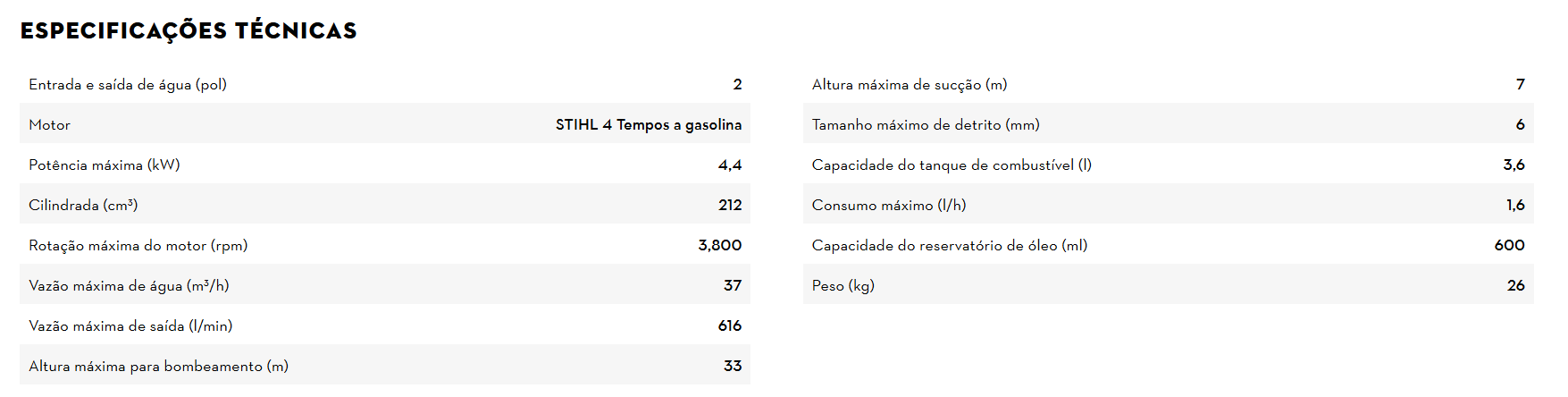This screenshot has width=1568, height=397.
Task: Click the Peso (kg) label
Action: [843, 286]
